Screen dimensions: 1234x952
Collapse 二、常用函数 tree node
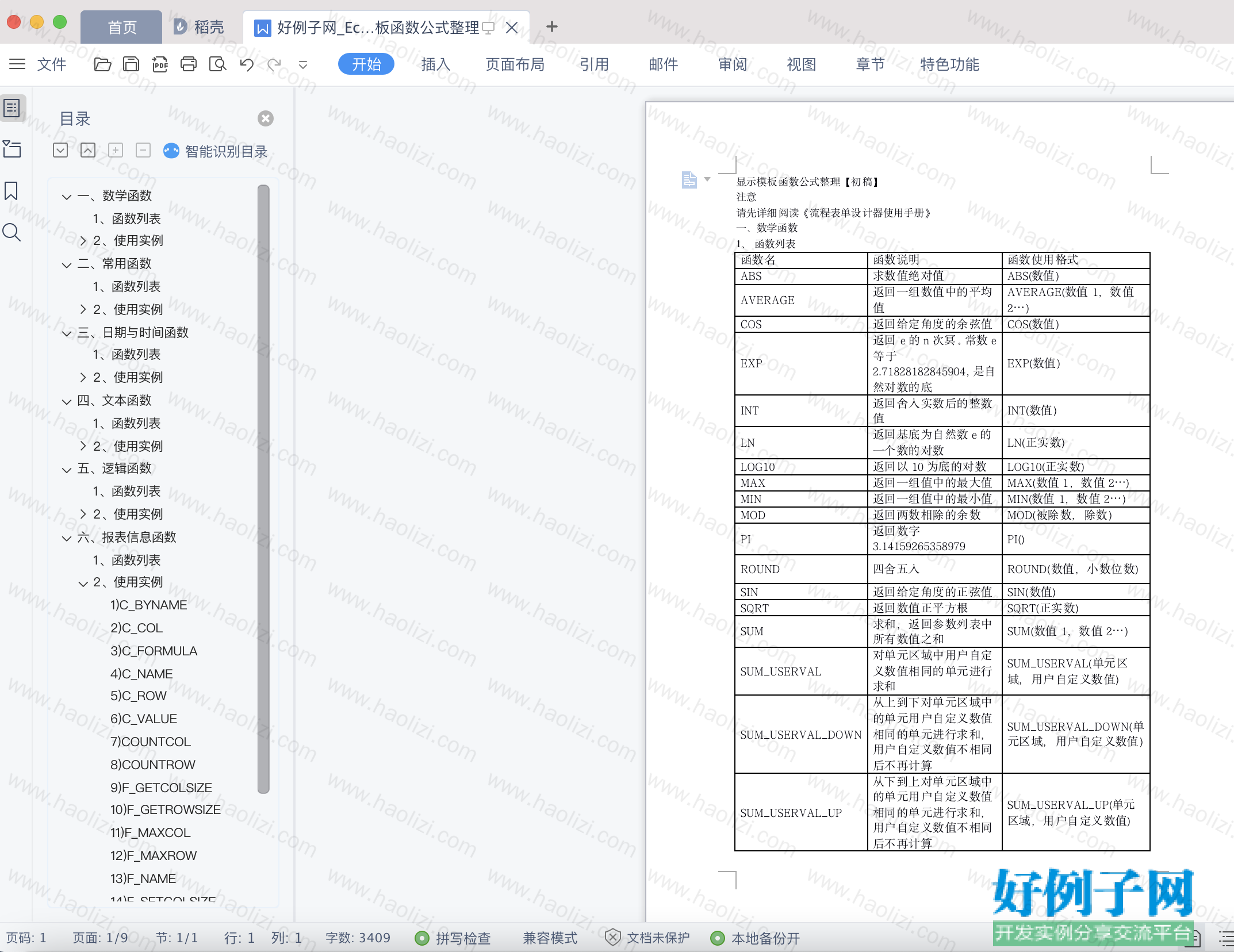[x=67, y=264]
